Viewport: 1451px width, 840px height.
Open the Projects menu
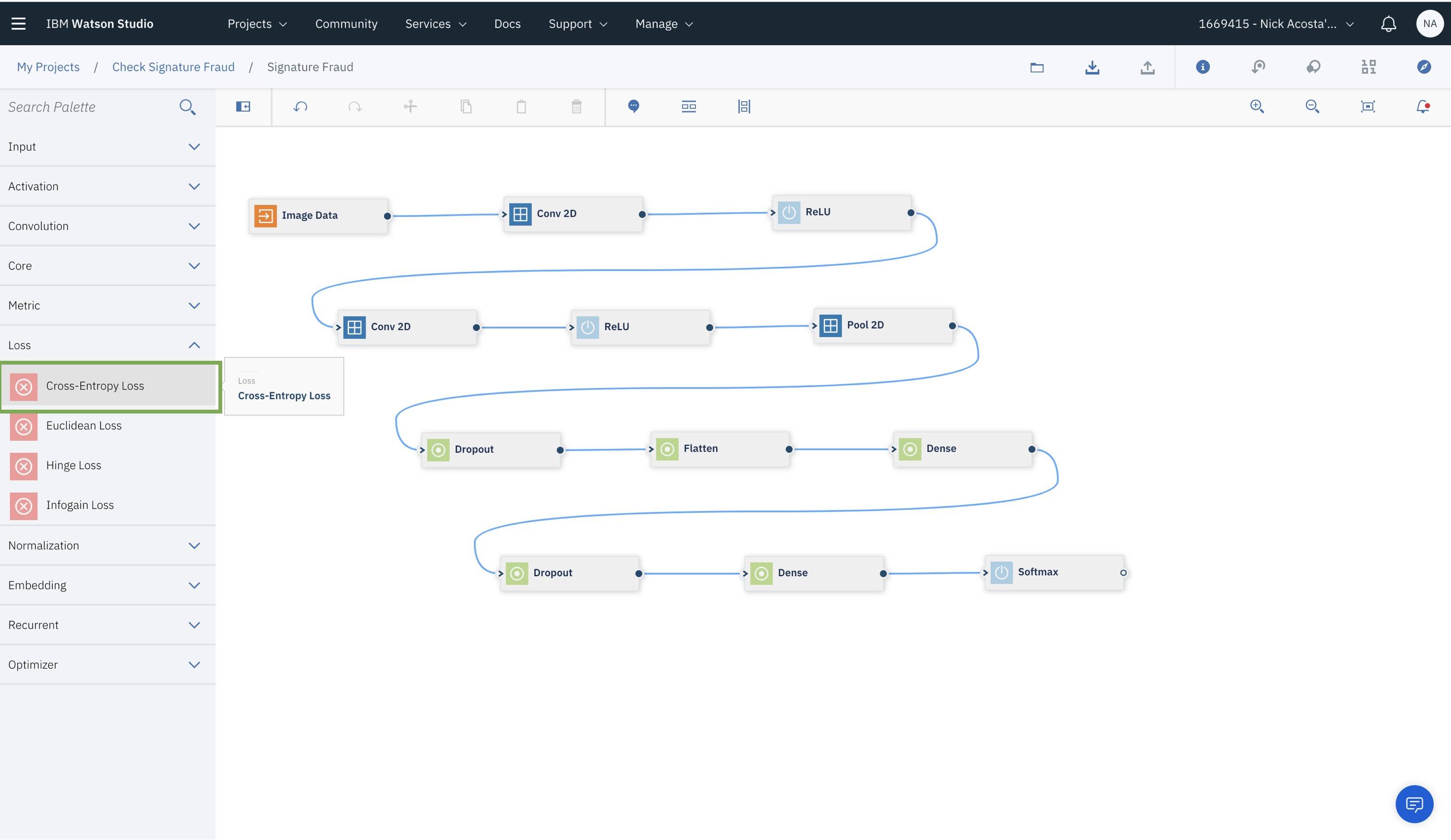point(257,24)
